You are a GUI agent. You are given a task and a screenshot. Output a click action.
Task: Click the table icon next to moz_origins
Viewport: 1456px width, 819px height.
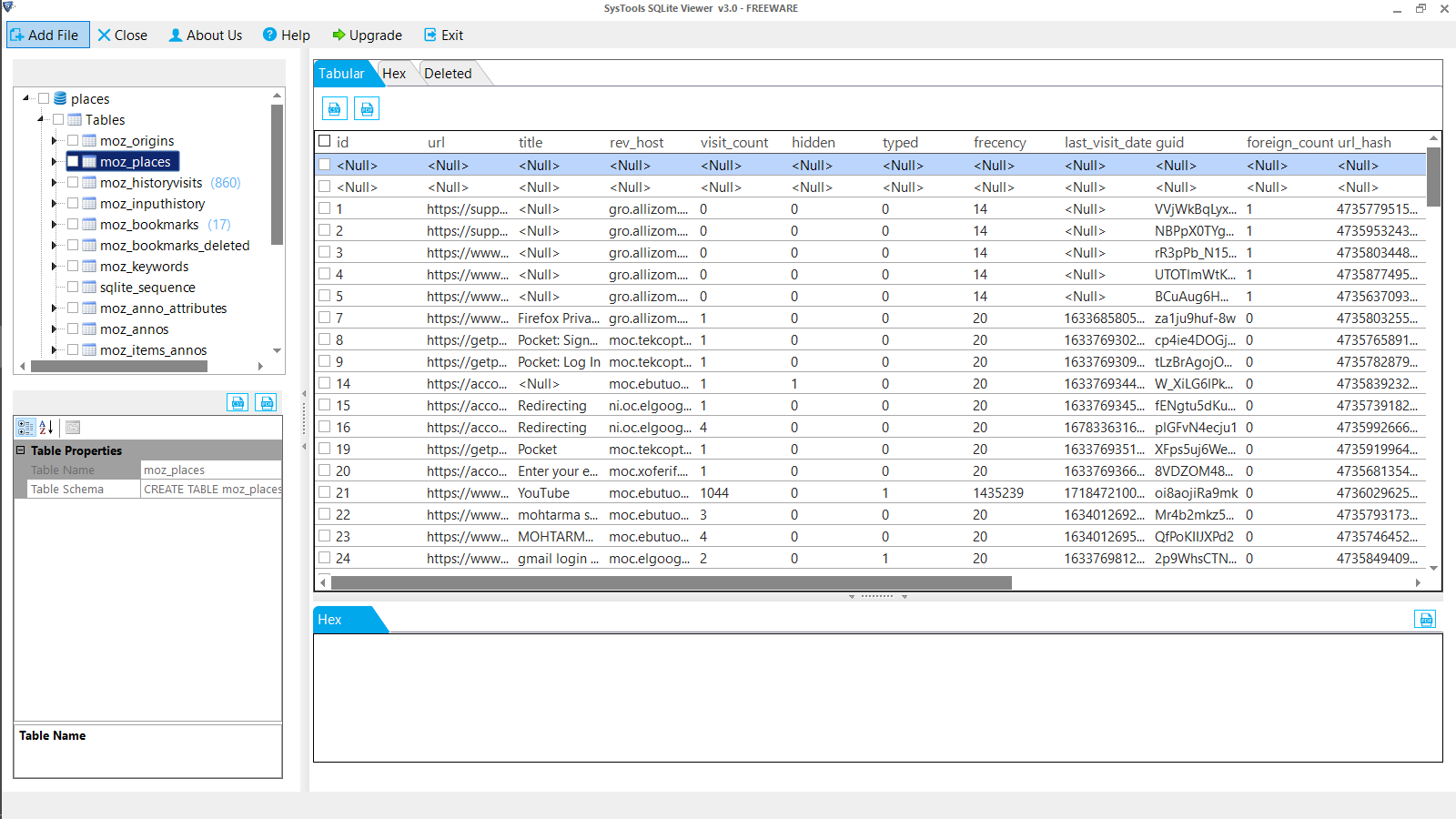coord(89,140)
